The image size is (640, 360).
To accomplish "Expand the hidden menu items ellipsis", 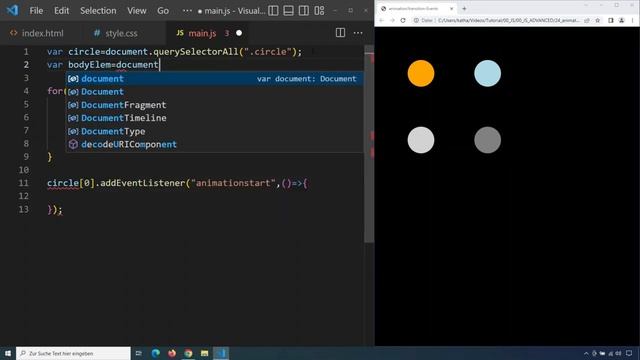I will [x=187, y=11].
